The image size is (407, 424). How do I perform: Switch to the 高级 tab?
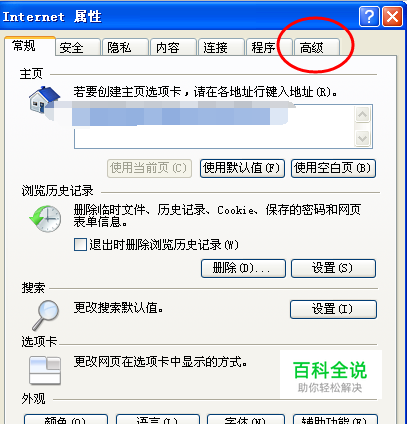point(316,47)
